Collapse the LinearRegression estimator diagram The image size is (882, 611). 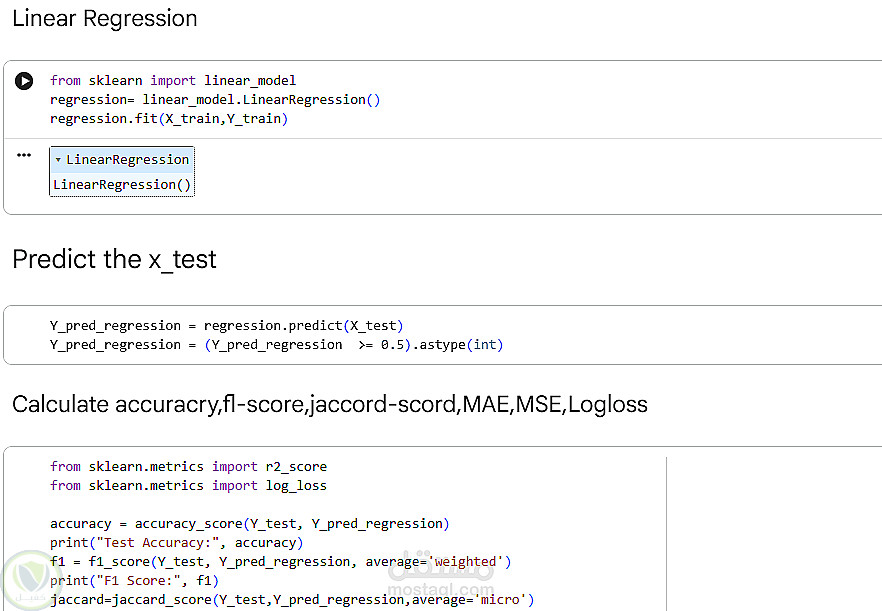coord(58,160)
